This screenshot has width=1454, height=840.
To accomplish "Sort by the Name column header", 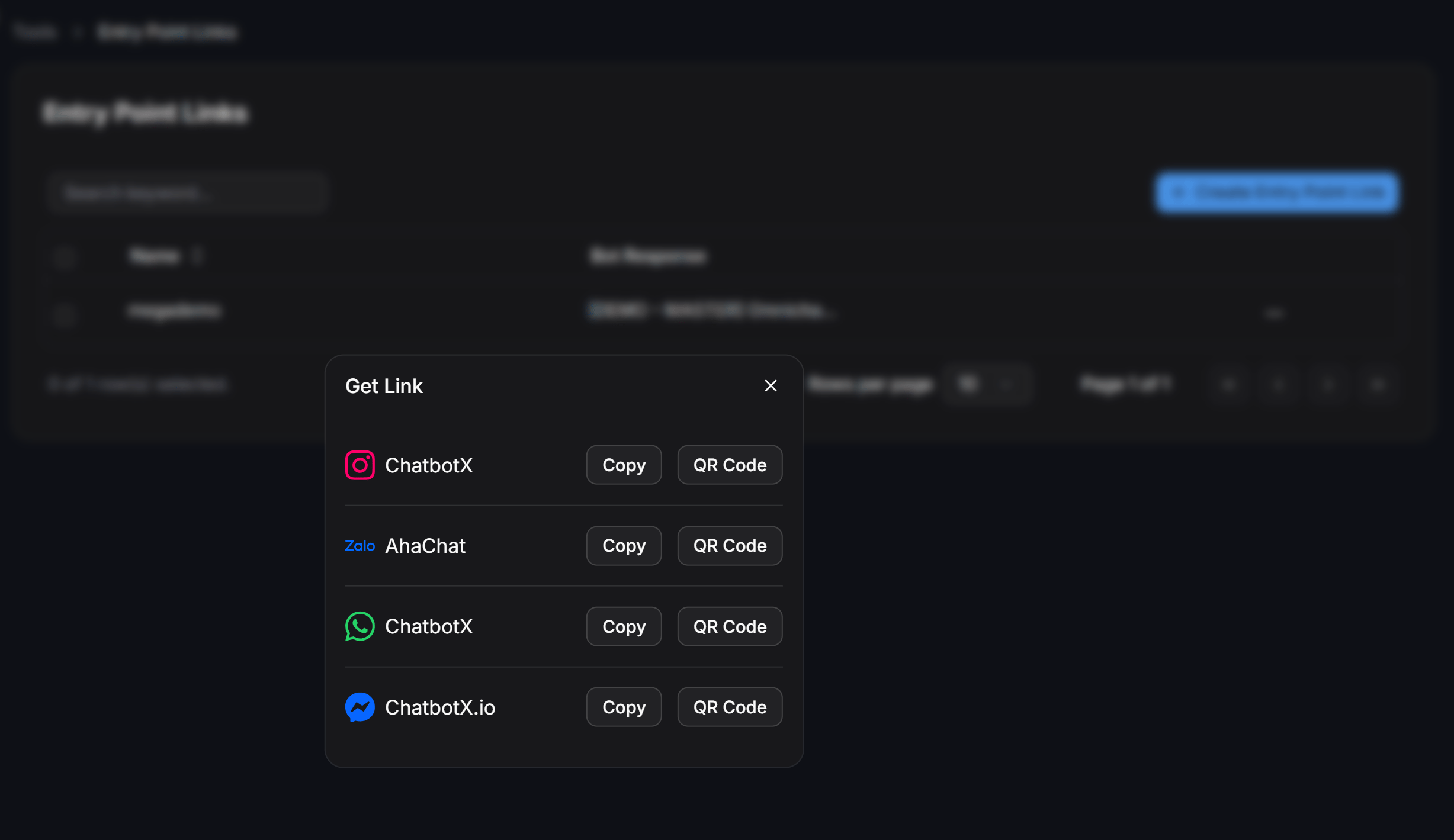I will click(165, 256).
